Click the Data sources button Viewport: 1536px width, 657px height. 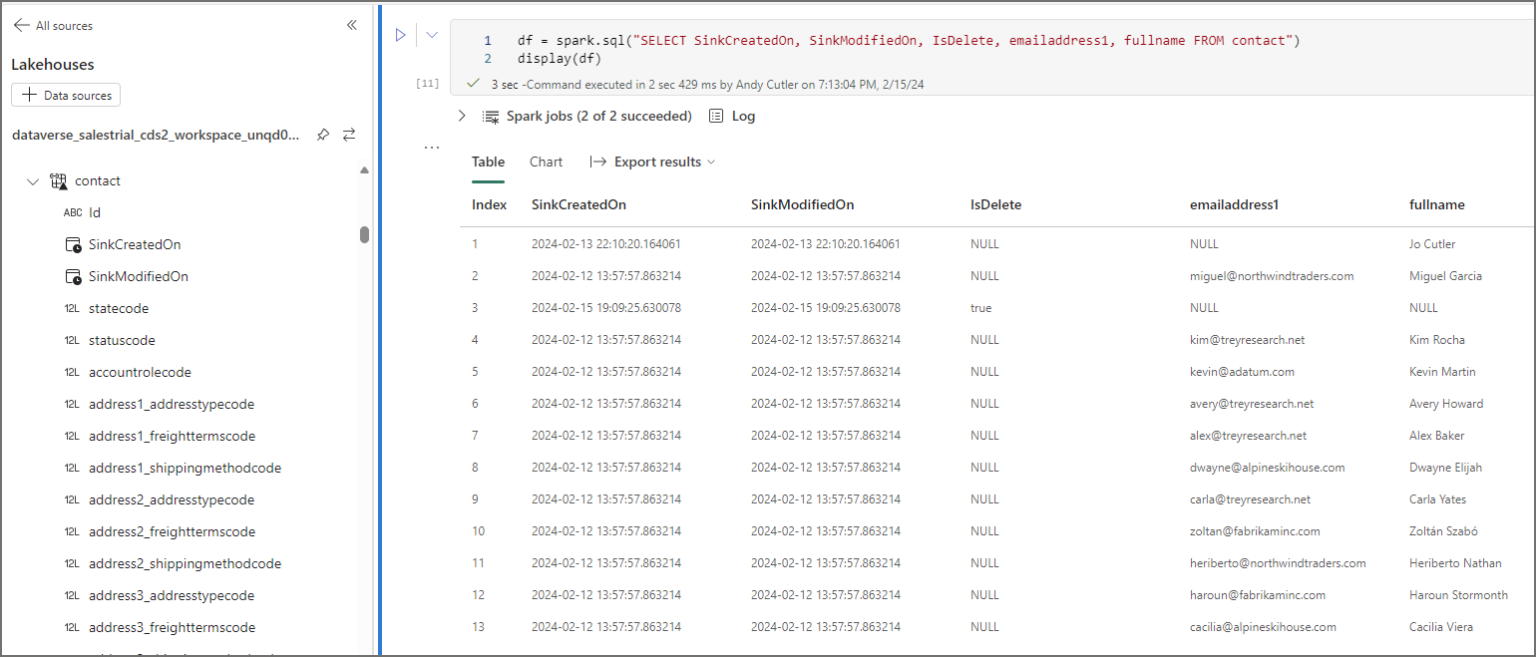[65, 94]
